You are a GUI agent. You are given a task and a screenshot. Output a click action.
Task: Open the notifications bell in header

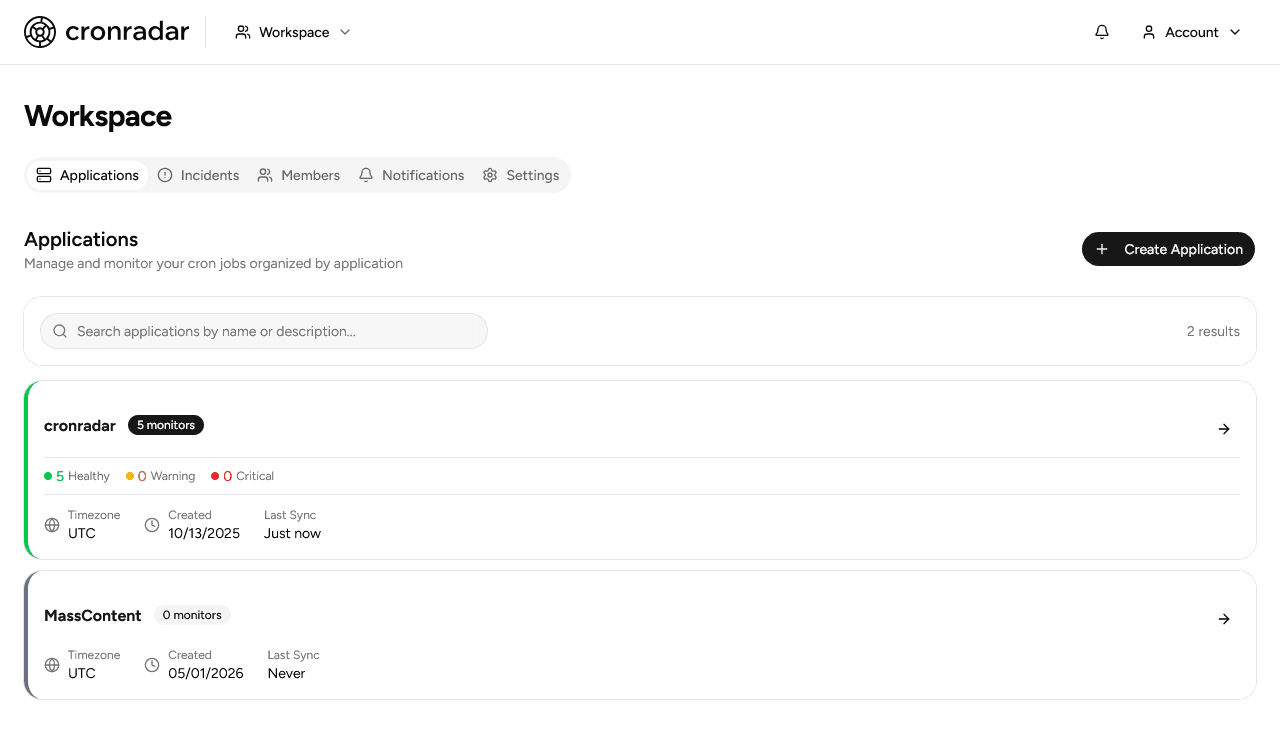1102,32
